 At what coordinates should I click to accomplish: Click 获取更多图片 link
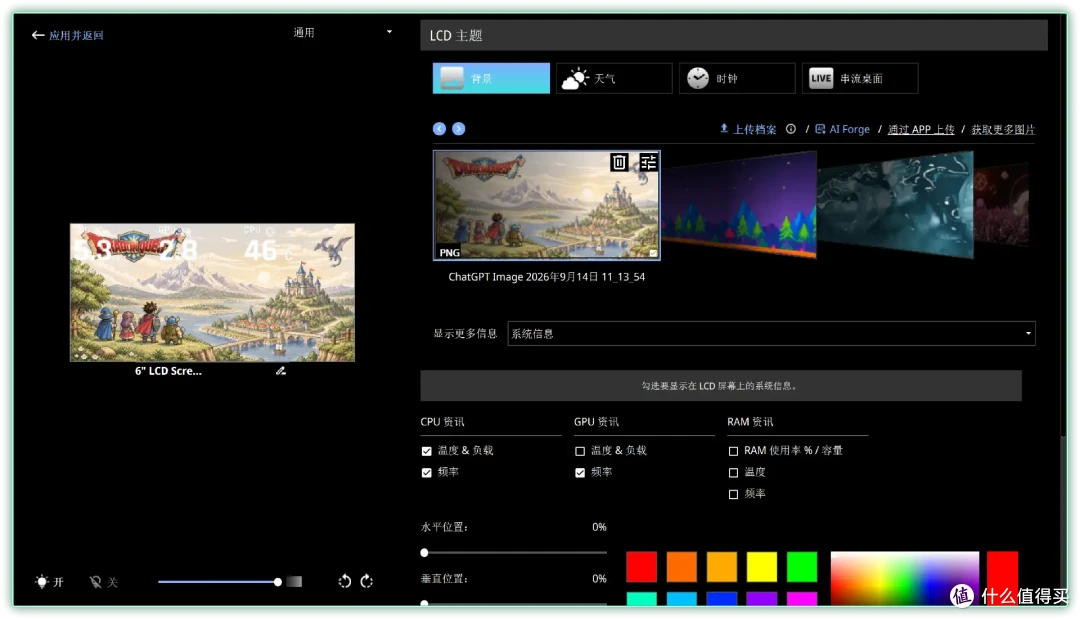click(1003, 129)
